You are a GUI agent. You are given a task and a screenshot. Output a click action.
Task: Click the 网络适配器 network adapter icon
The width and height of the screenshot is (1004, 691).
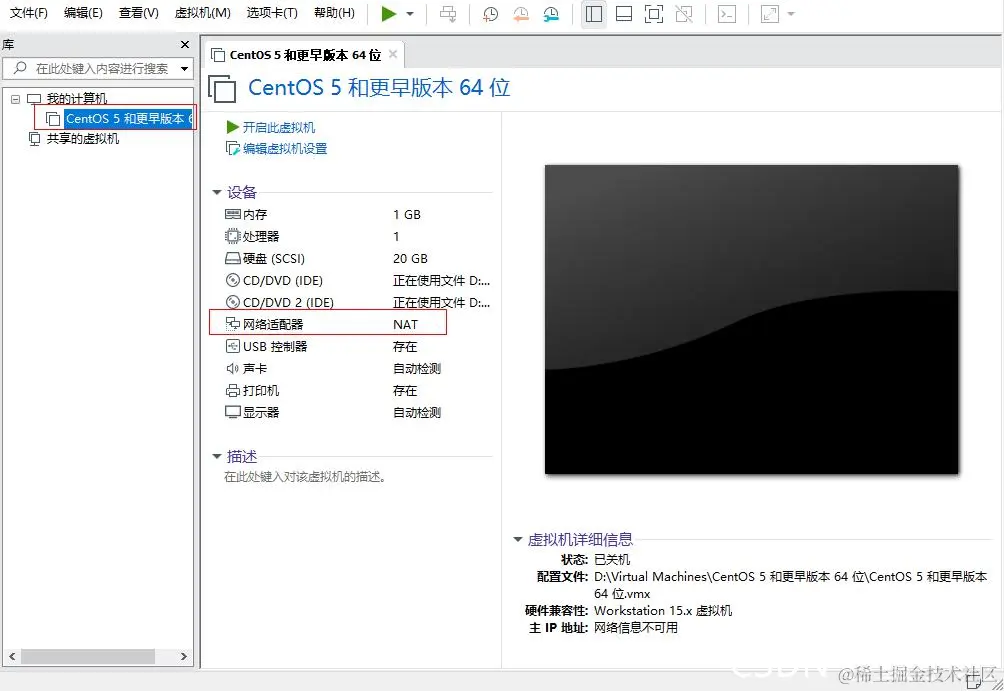tap(232, 324)
